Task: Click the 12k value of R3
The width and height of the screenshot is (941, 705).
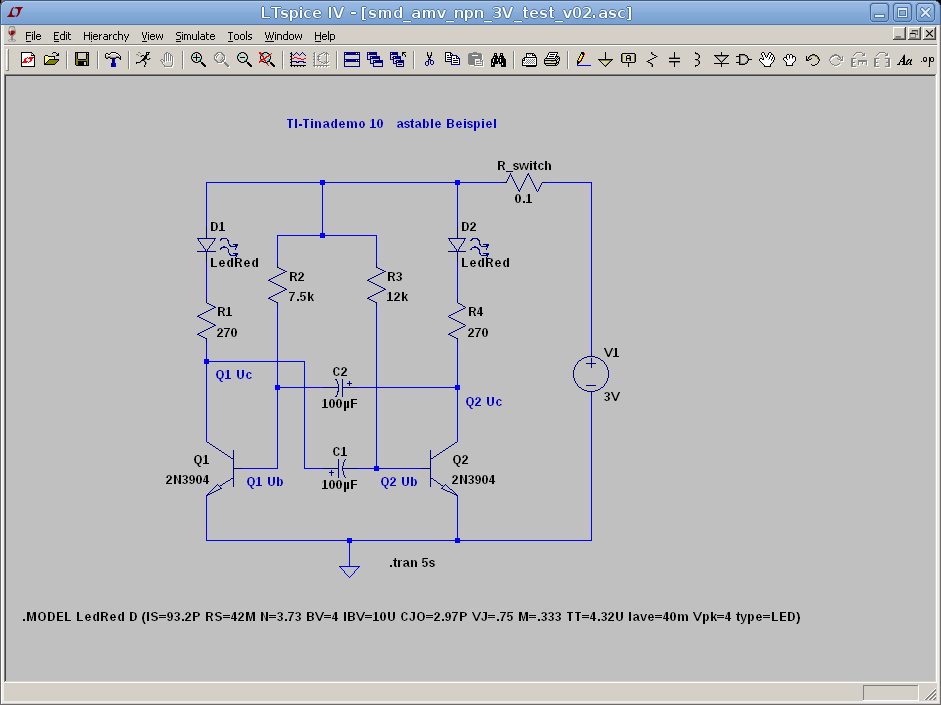Action: [x=397, y=297]
